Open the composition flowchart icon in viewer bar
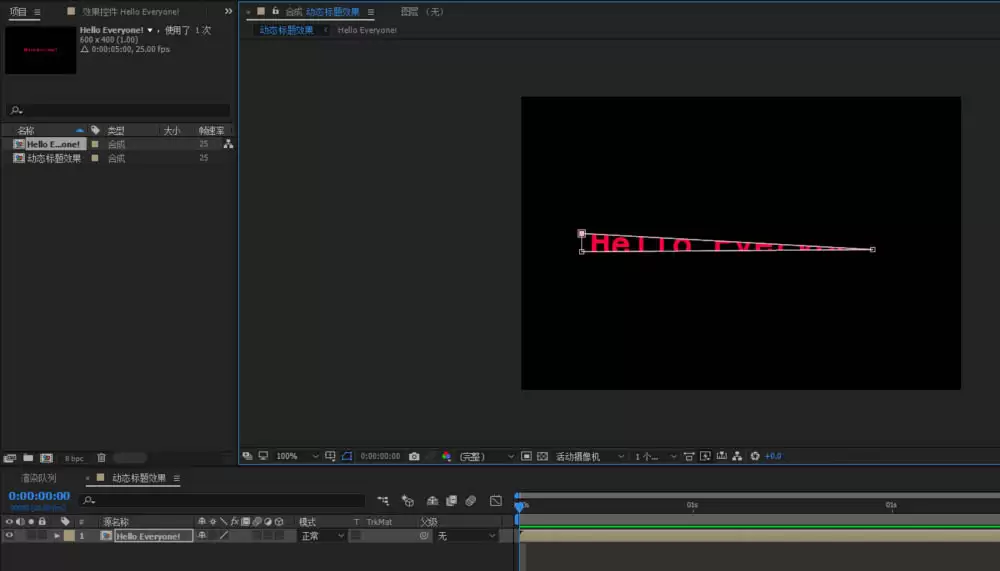Screen dimensions: 1000x571 click(737, 456)
